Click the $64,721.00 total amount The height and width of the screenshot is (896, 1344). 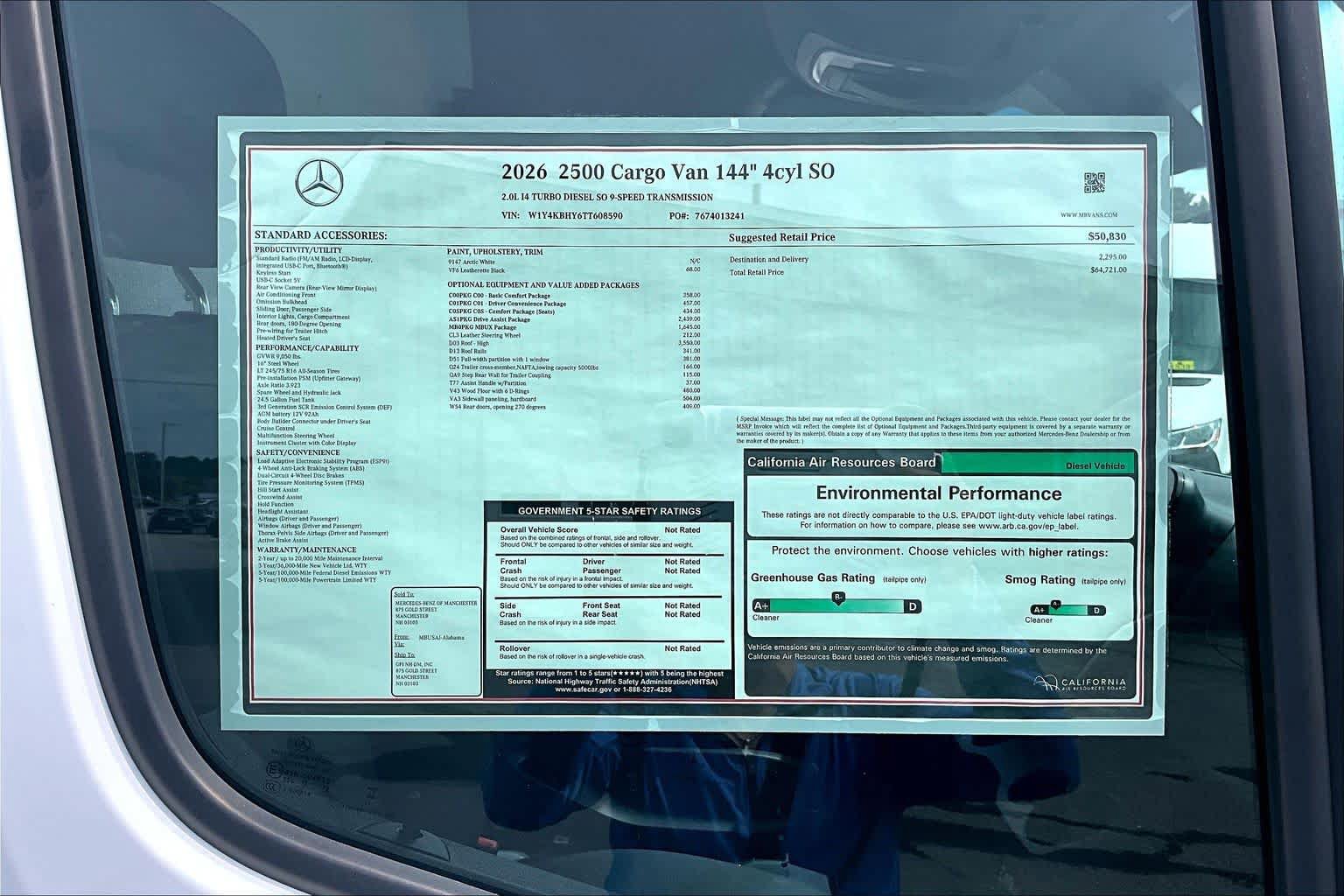pos(1108,270)
